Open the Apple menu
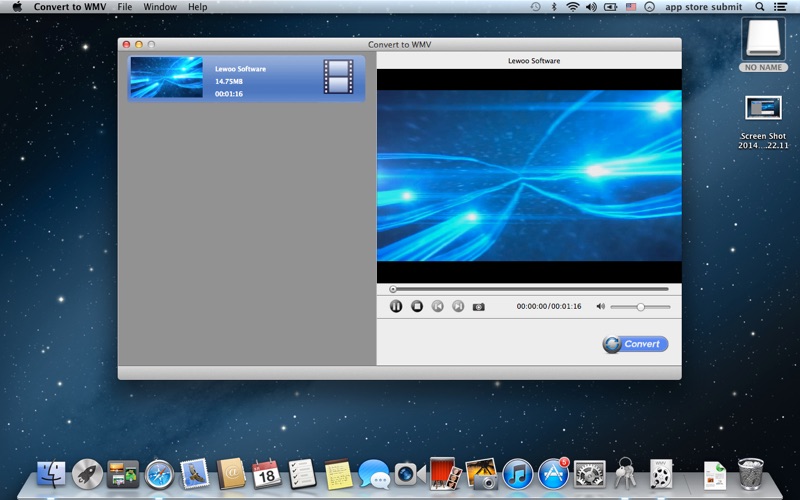 coord(17,7)
